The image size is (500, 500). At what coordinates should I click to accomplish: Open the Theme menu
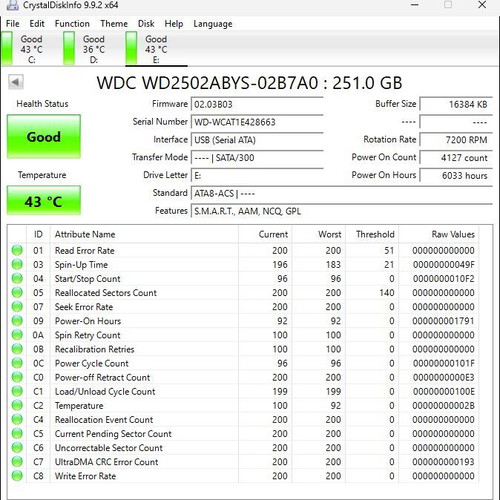(114, 24)
